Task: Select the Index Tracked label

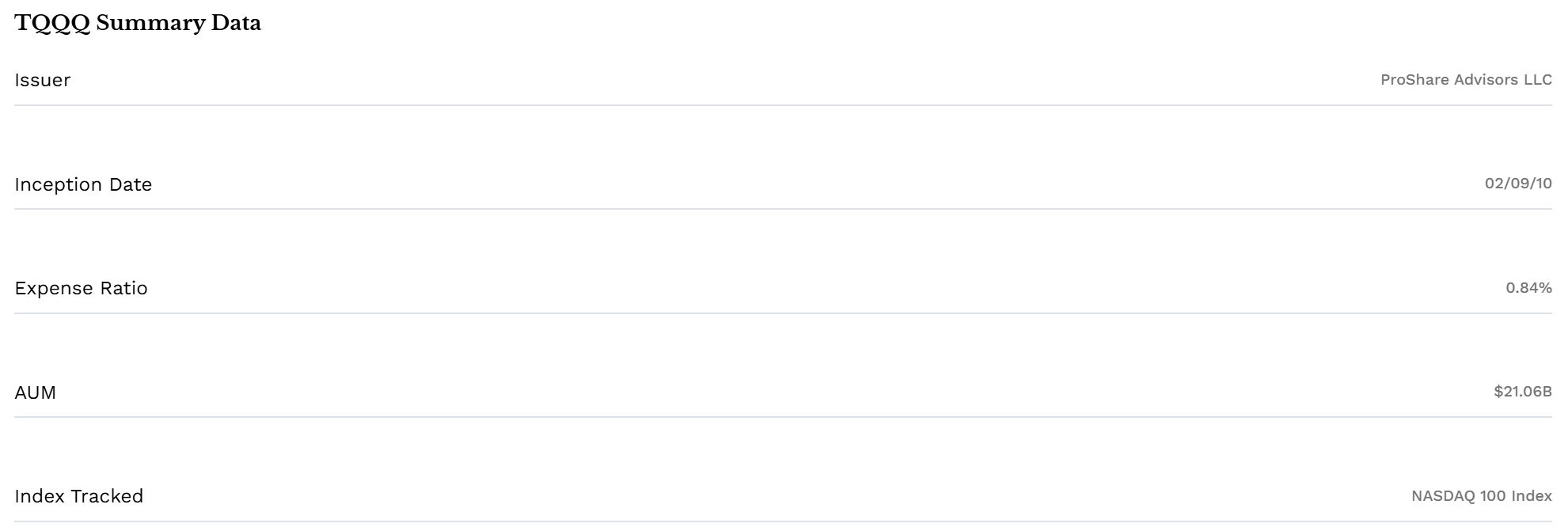Action: coord(79,496)
